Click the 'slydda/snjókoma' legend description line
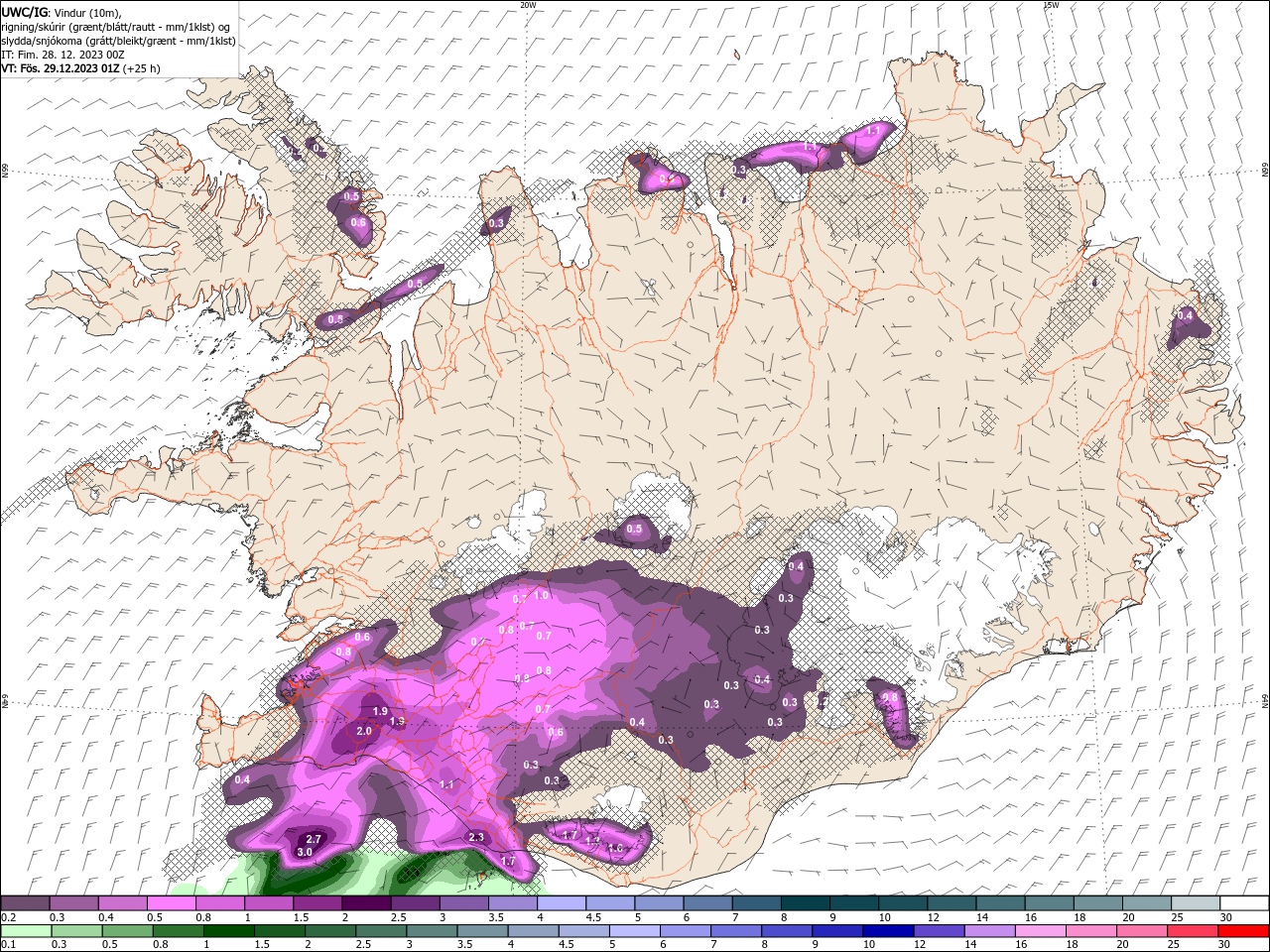Image resolution: width=1270 pixels, height=952 pixels. click(x=118, y=41)
